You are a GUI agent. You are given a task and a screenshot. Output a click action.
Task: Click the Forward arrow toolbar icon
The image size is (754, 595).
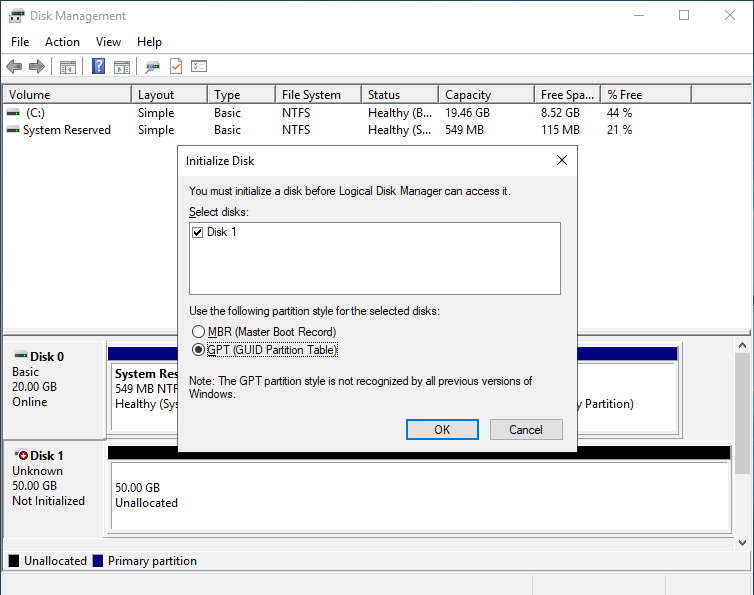[37, 66]
